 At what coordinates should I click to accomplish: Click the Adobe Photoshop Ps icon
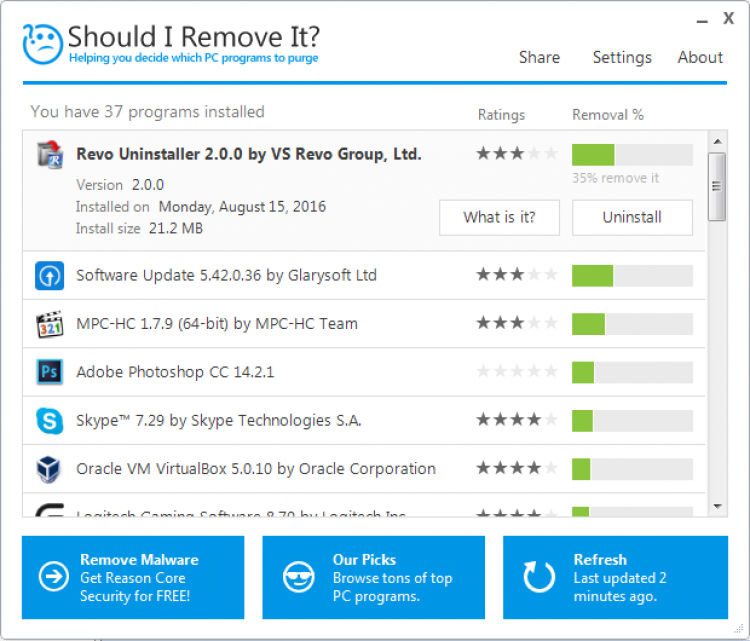49,372
